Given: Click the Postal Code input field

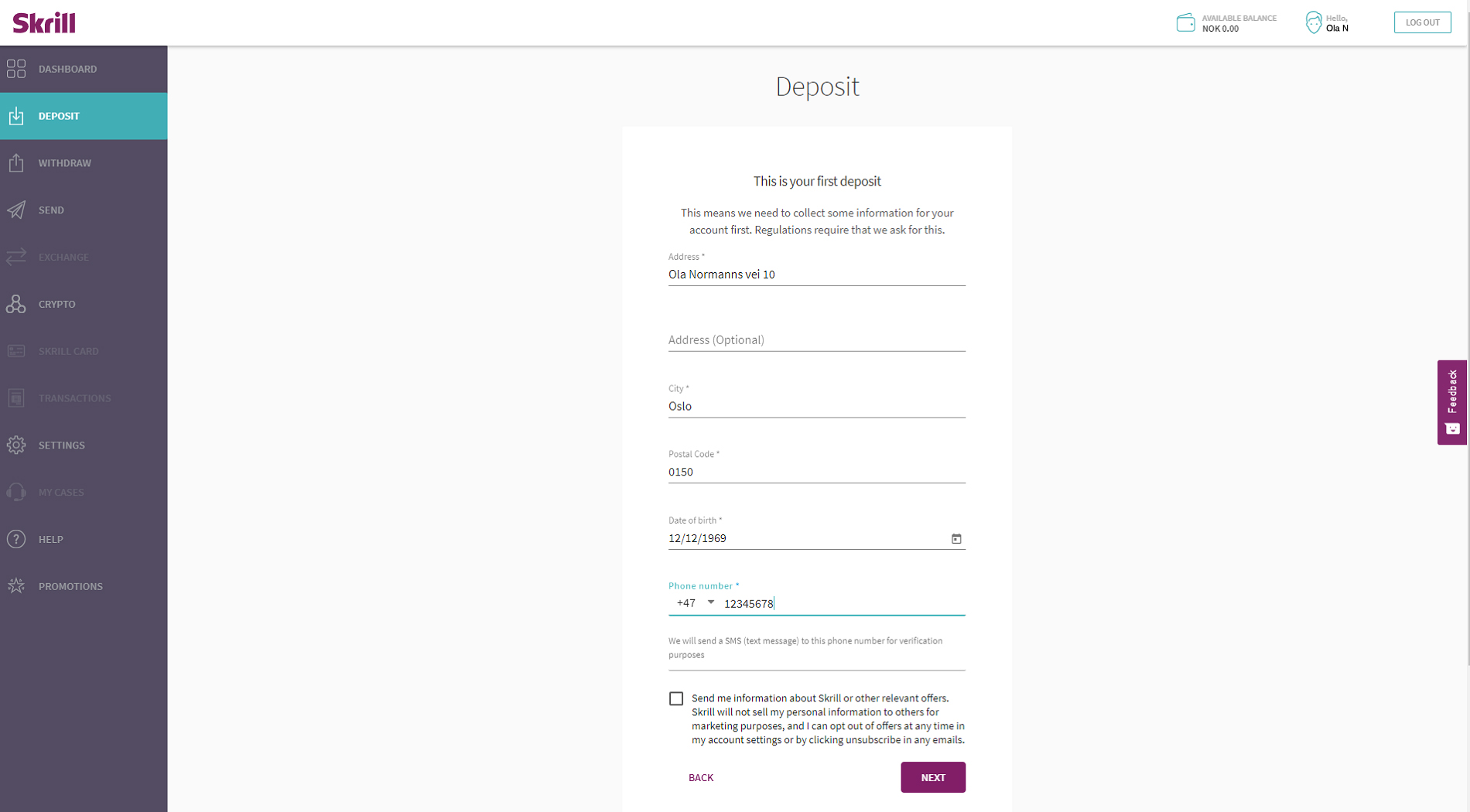Looking at the screenshot, I should [816, 472].
